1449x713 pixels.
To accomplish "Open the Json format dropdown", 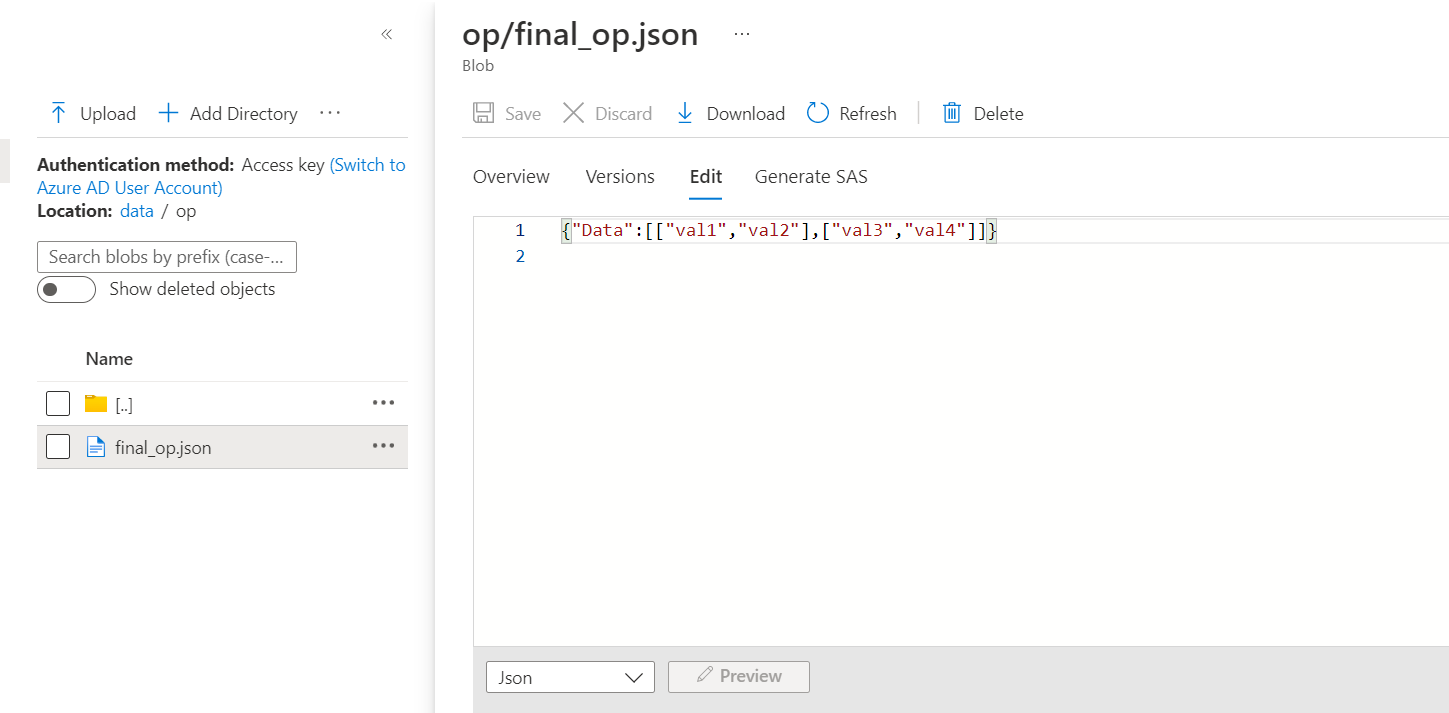I will [570, 677].
